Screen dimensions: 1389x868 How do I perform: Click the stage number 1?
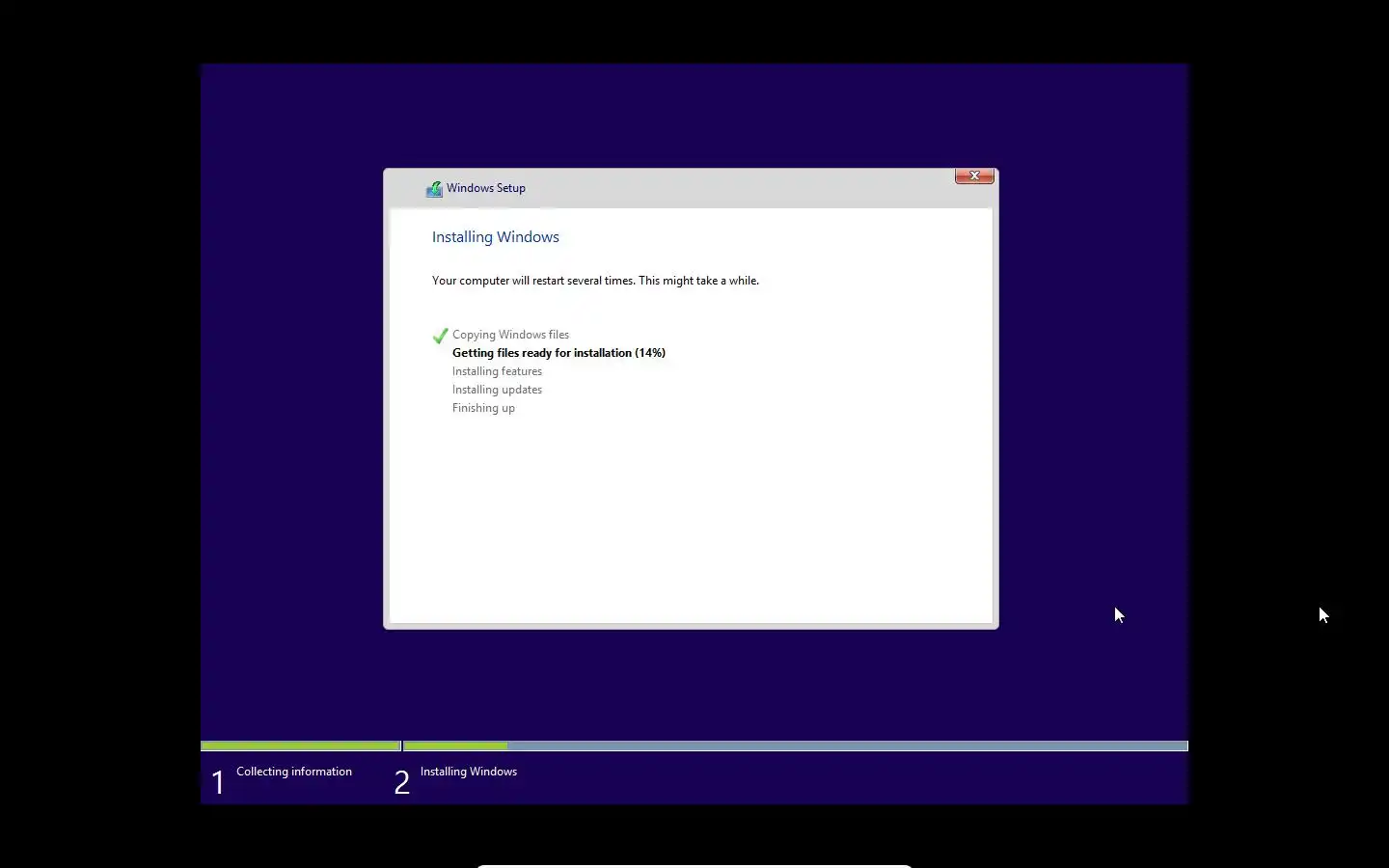click(x=218, y=782)
